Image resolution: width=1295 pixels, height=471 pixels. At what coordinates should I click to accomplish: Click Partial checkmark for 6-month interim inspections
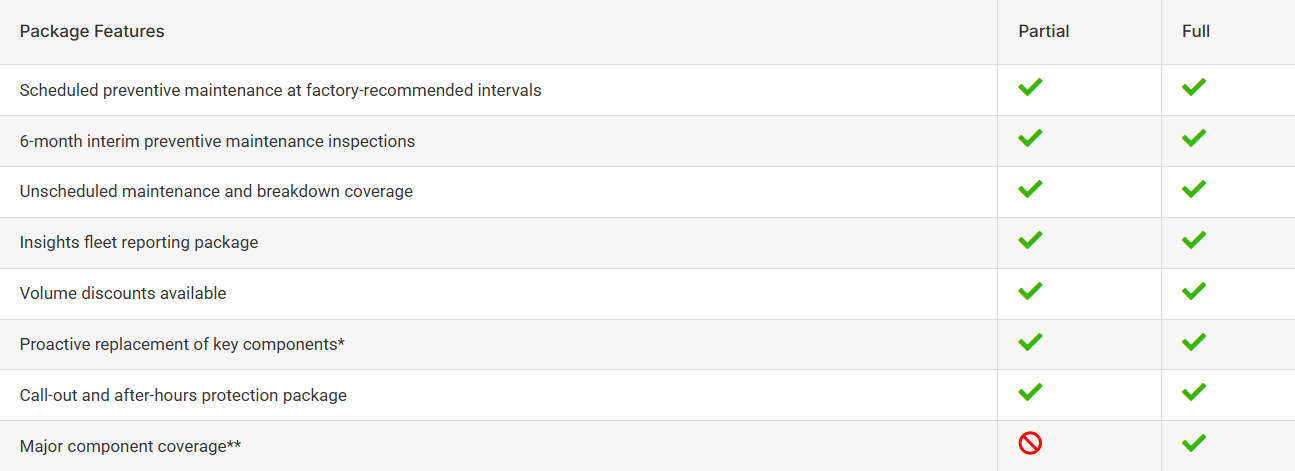[x=1030, y=138]
